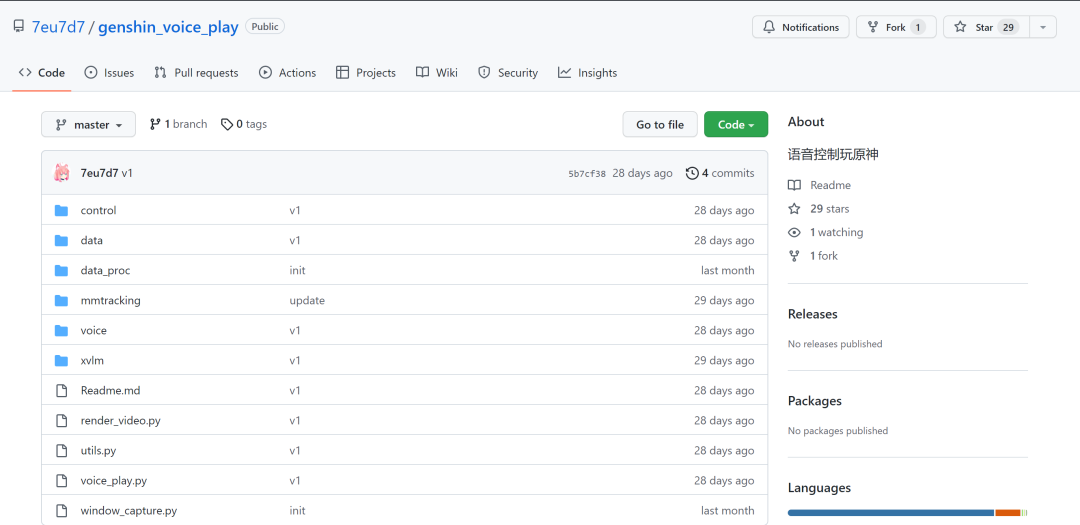This screenshot has height=525, width=1080.
Task: Click the window_capture.py file icon
Action: [61, 511]
